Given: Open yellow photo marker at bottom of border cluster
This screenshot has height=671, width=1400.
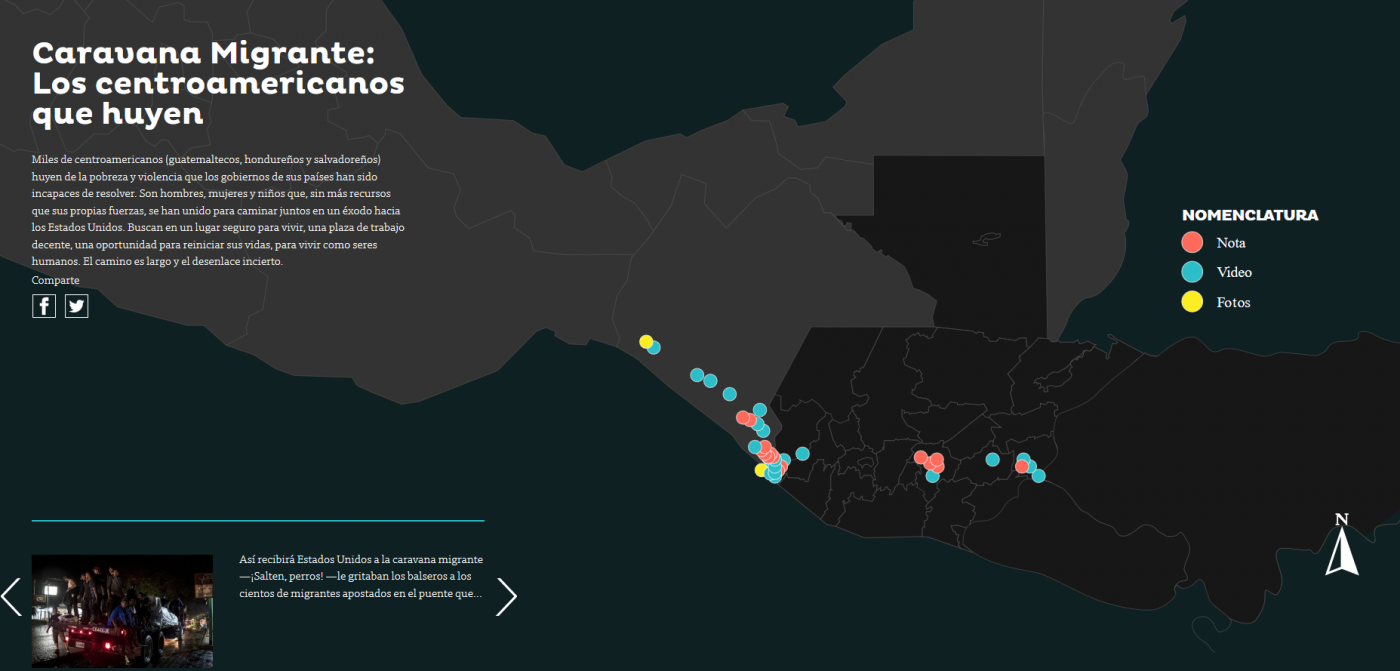Looking at the screenshot, I should click(x=761, y=469).
